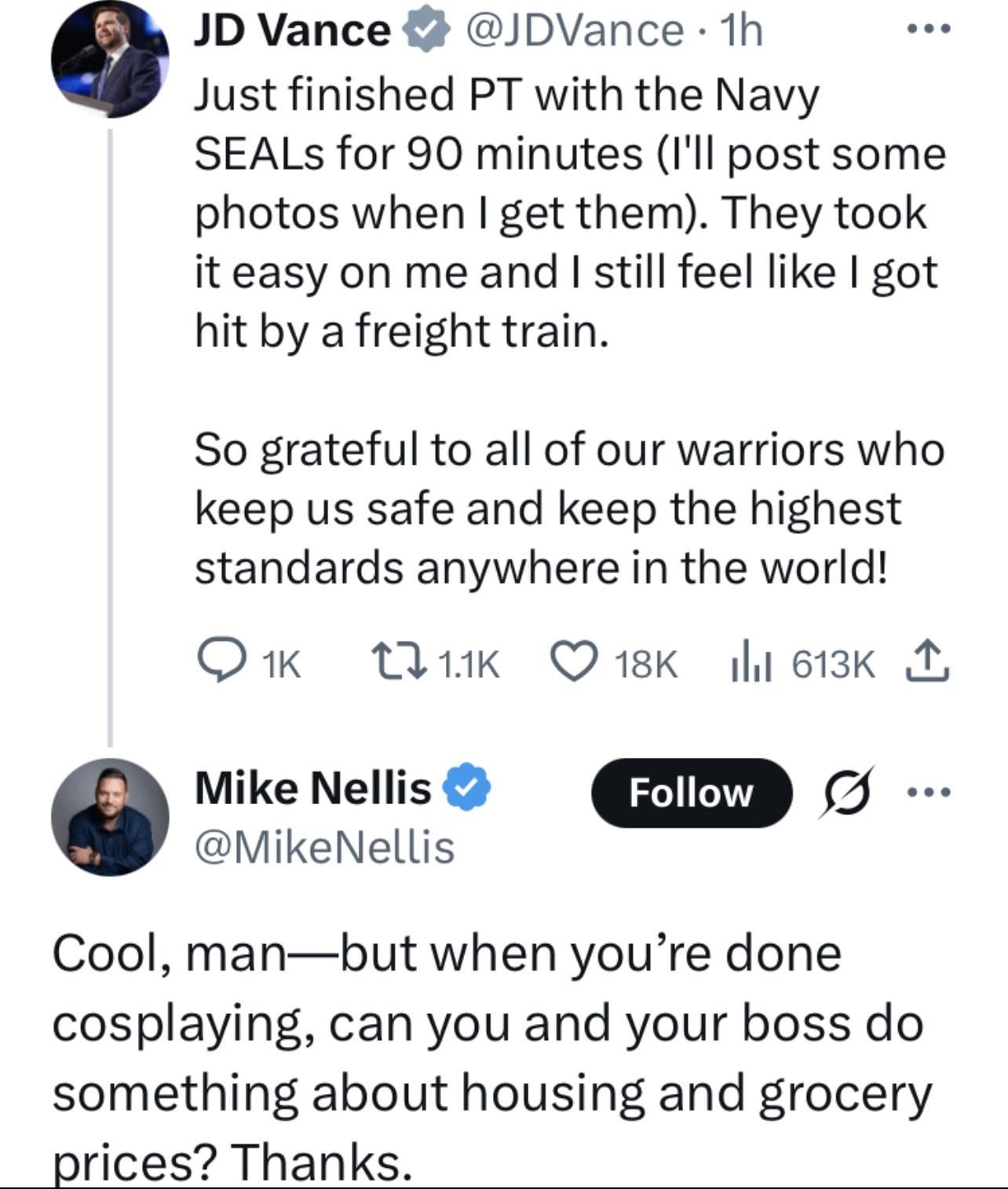Open JD Vance's profile picture
Screen dimensions: 1008x1189
pos(110,60)
